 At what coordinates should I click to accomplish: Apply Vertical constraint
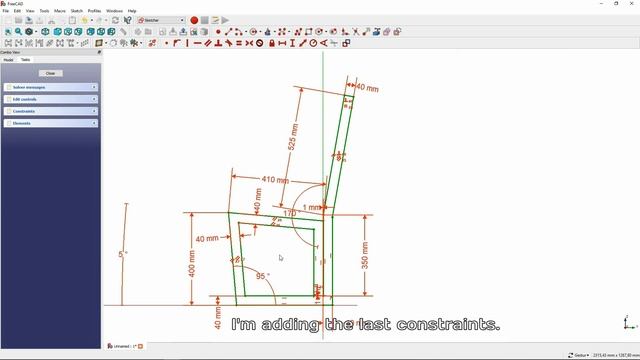[x=187, y=43]
